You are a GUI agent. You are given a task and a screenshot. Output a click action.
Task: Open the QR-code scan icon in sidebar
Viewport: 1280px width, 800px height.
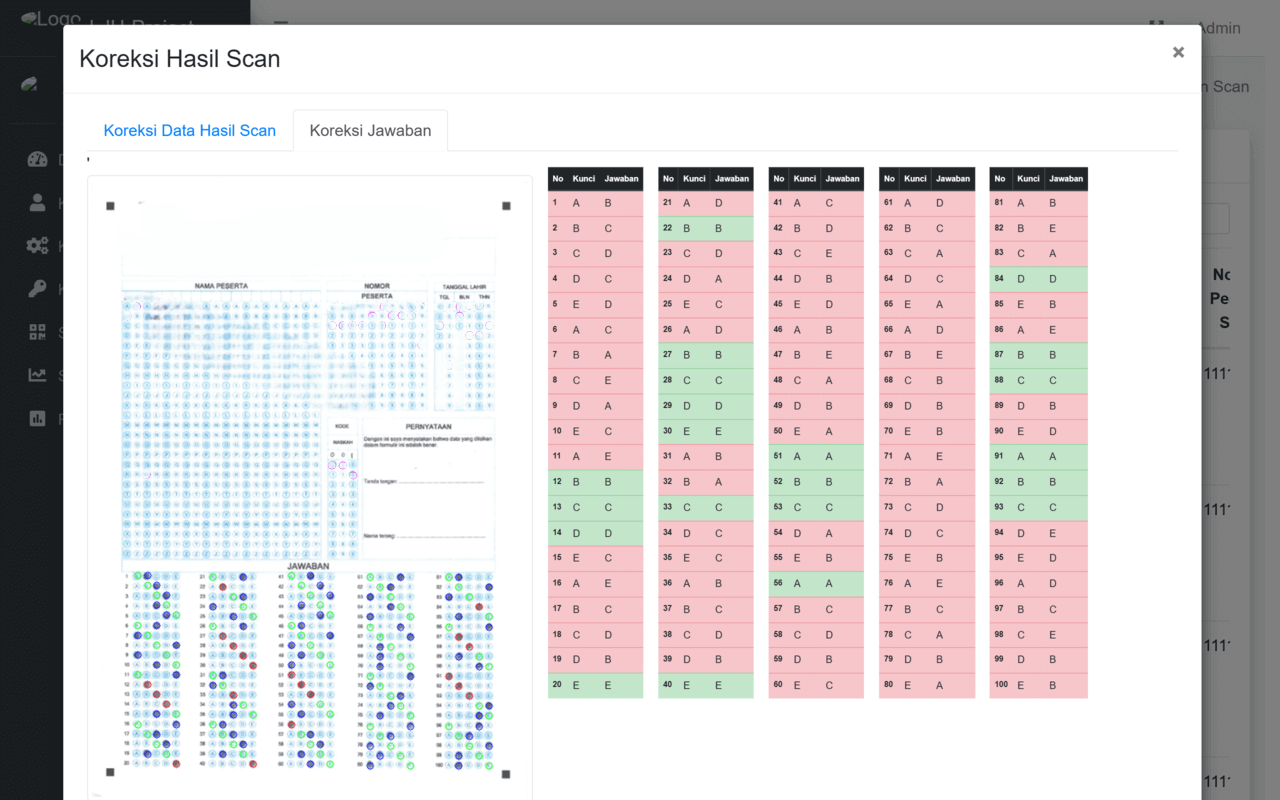tap(37, 331)
